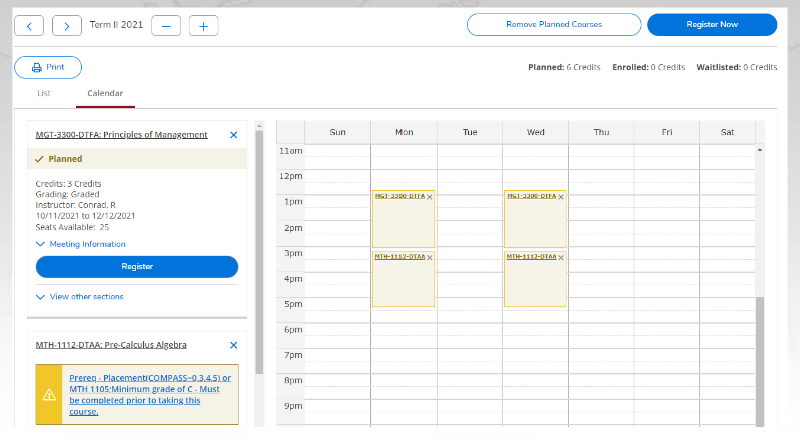Open Monday MTH-1112-DTAA calendar event
Image resolution: width=800 pixels, height=444 pixels.
pyautogui.click(x=399, y=257)
